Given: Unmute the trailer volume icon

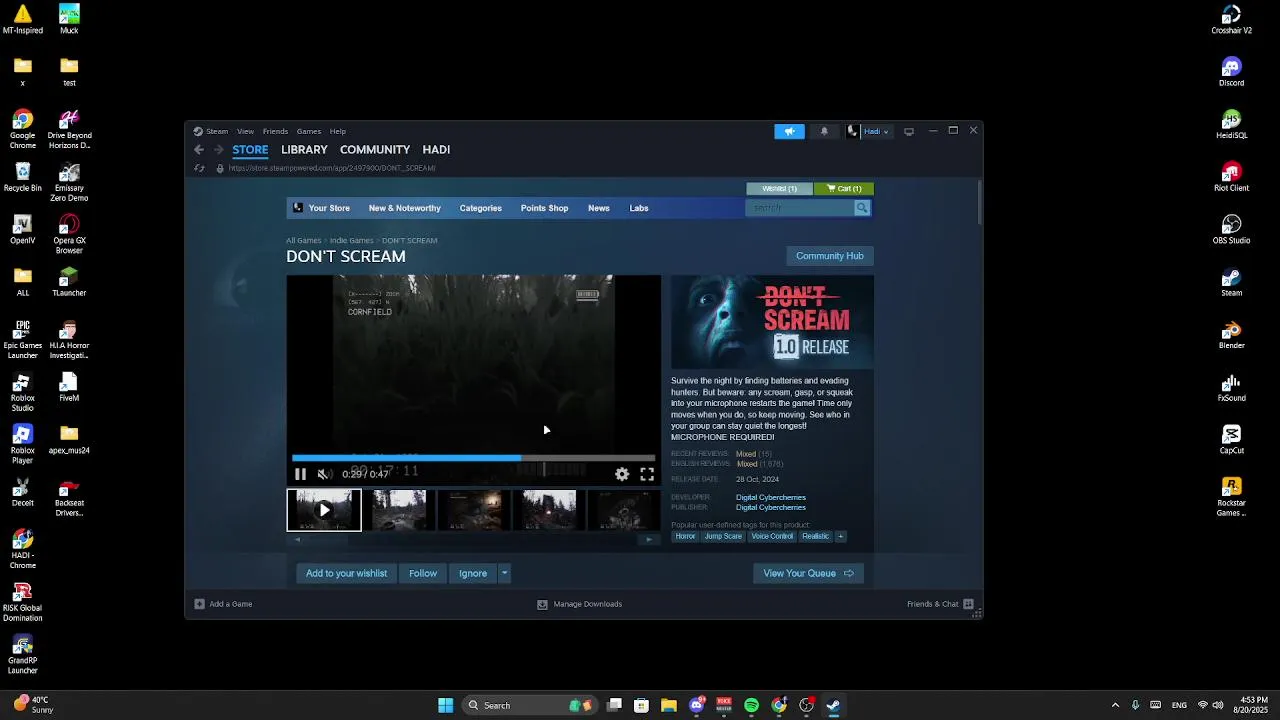Looking at the screenshot, I should tap(323, 474).
